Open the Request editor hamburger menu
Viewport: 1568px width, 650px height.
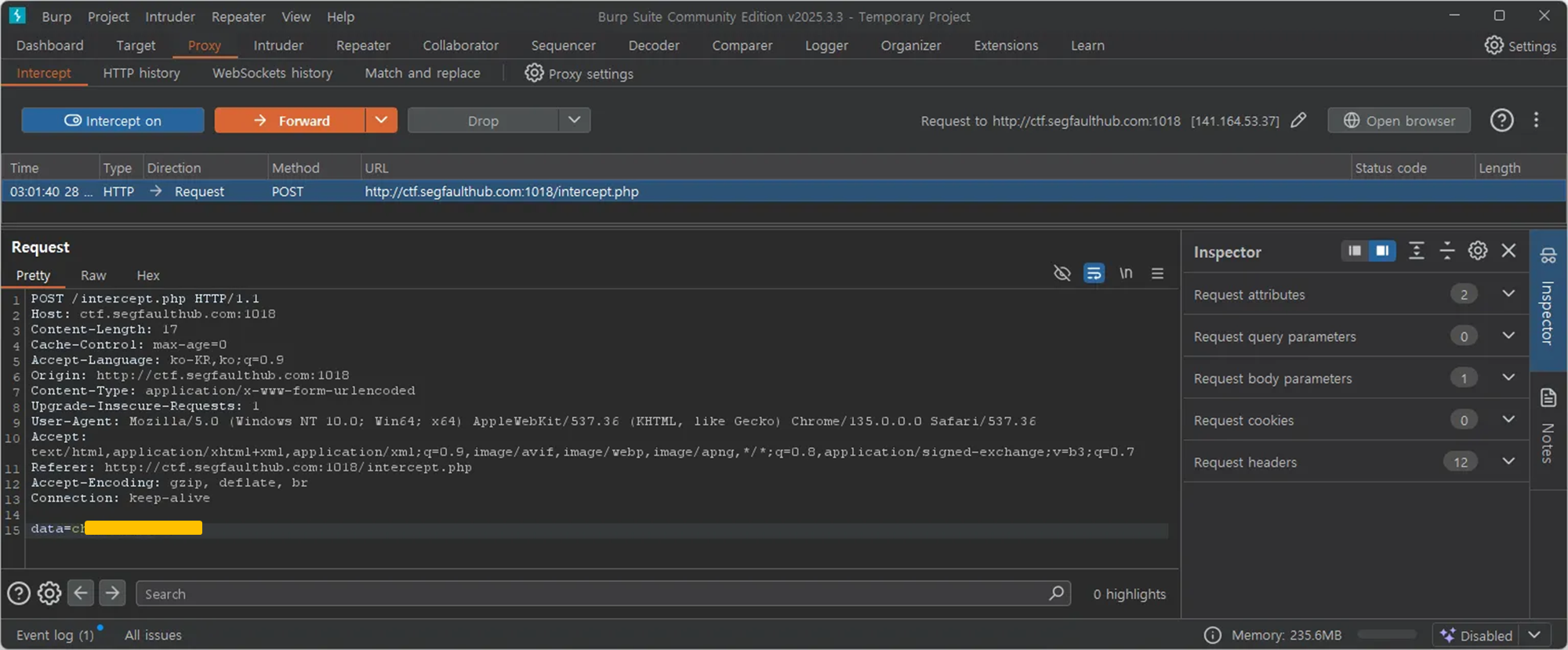coord(1157,273)
